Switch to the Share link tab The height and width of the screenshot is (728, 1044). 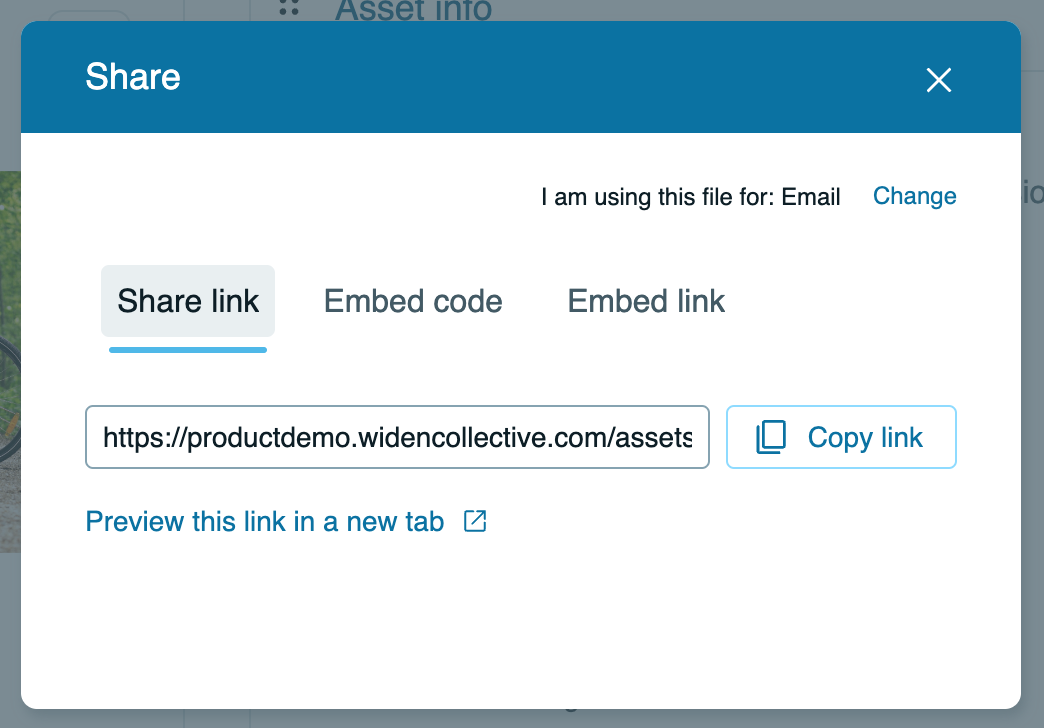pos(188,301)
